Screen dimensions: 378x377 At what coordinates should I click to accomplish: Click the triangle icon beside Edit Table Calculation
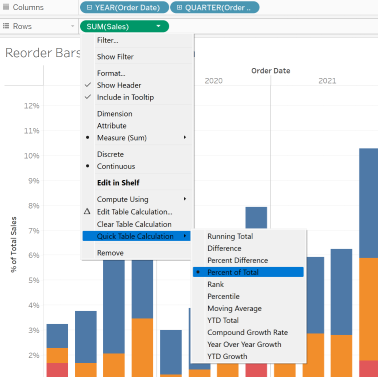click(87, 211)
